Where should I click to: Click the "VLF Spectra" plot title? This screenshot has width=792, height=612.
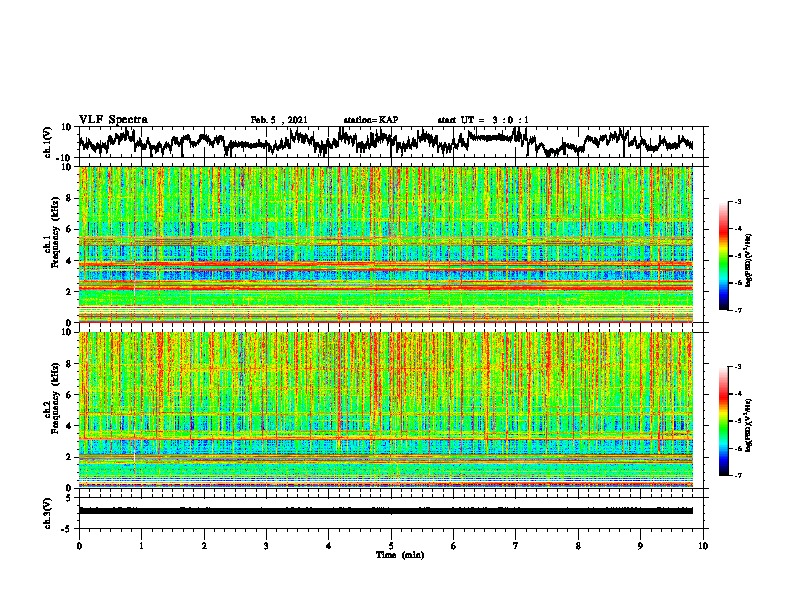[x=113, y=120]
